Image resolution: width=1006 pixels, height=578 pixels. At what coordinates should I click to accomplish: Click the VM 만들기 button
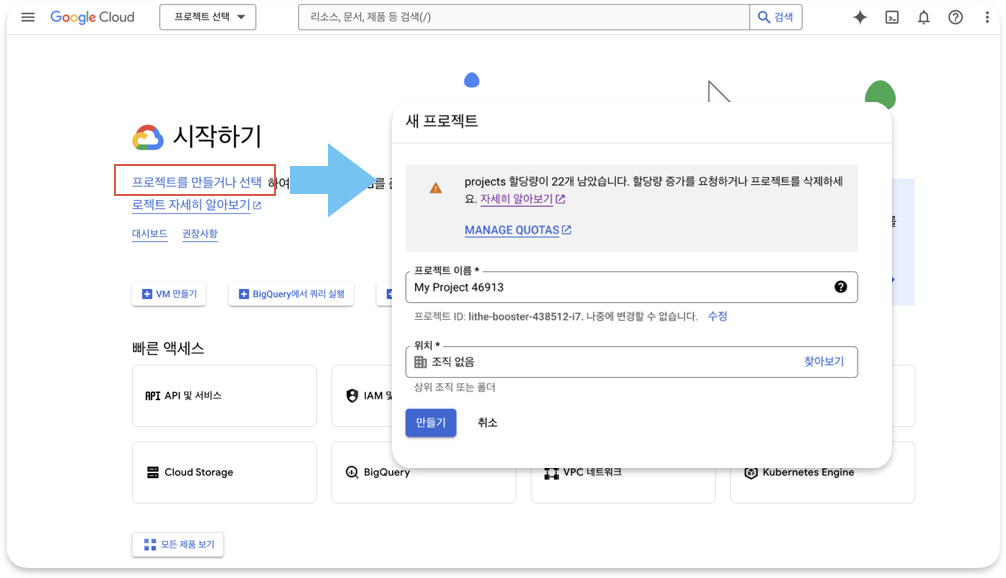pos(169,294)
